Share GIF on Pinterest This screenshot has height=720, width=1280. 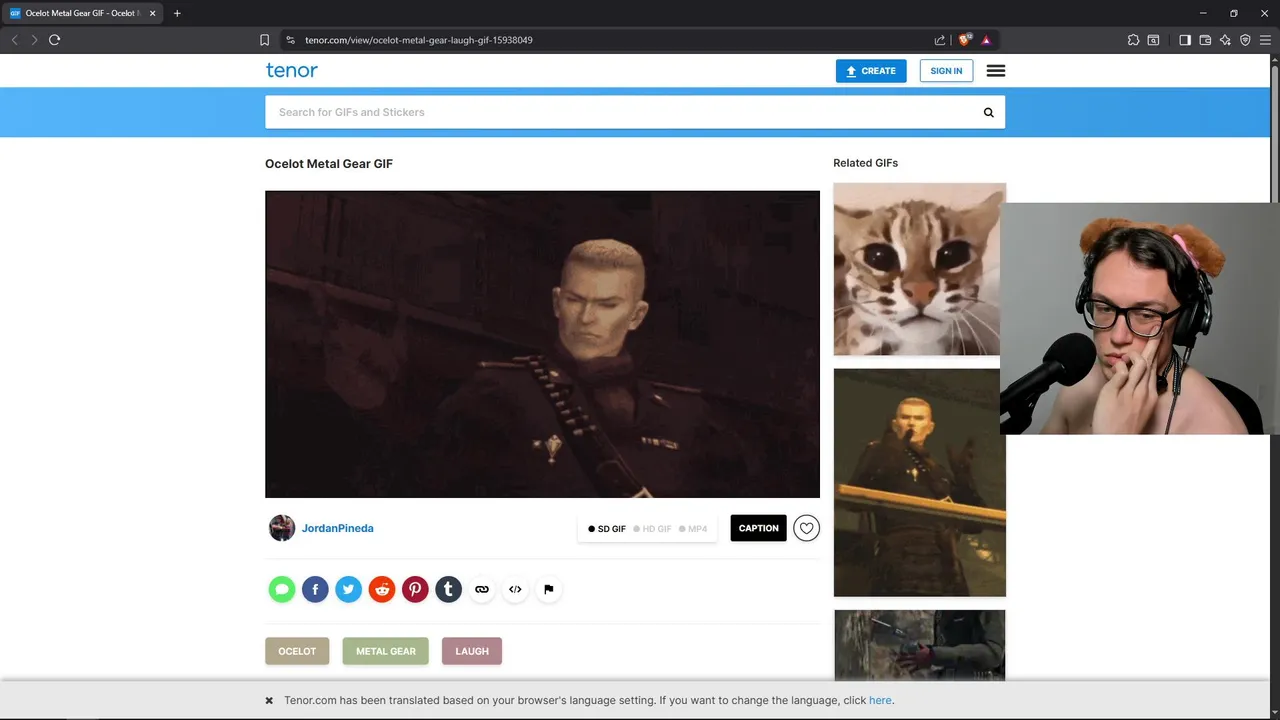tap(415, 589)
